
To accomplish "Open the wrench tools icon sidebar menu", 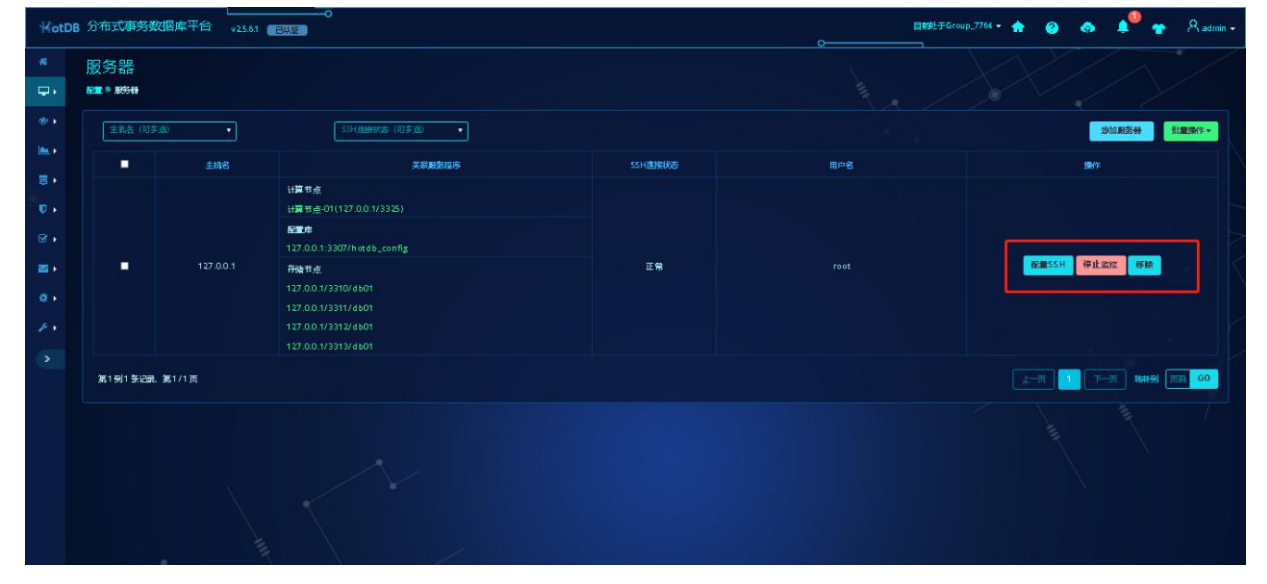I will (44, 327).
